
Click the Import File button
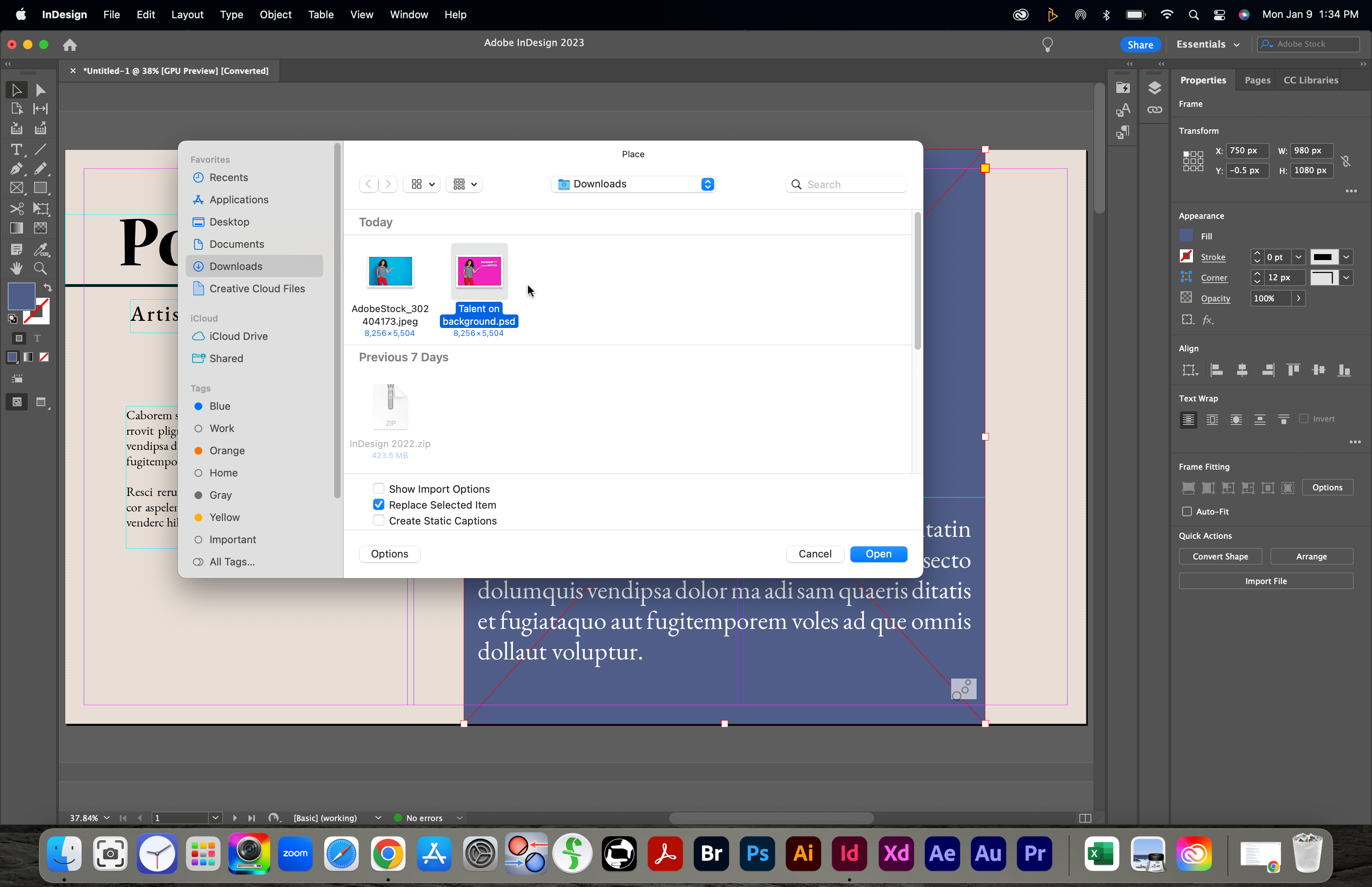click(1266, 581)
